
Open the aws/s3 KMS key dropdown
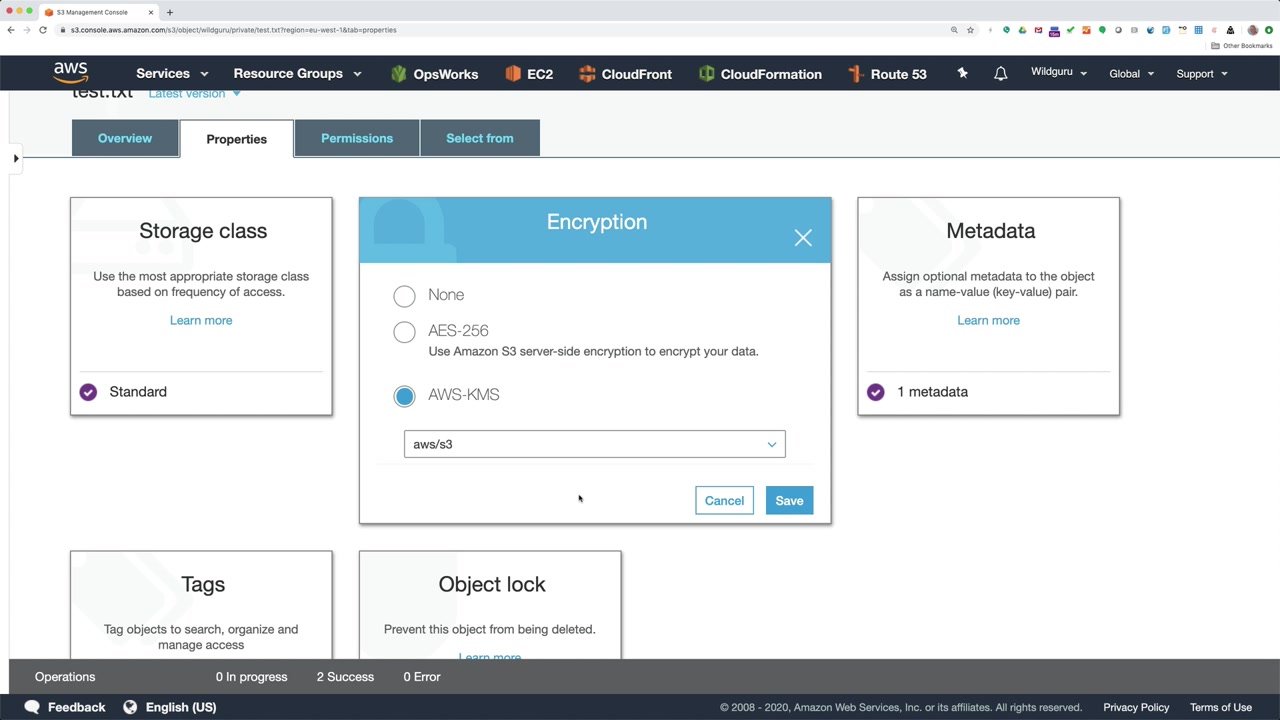tap(595, 444)
